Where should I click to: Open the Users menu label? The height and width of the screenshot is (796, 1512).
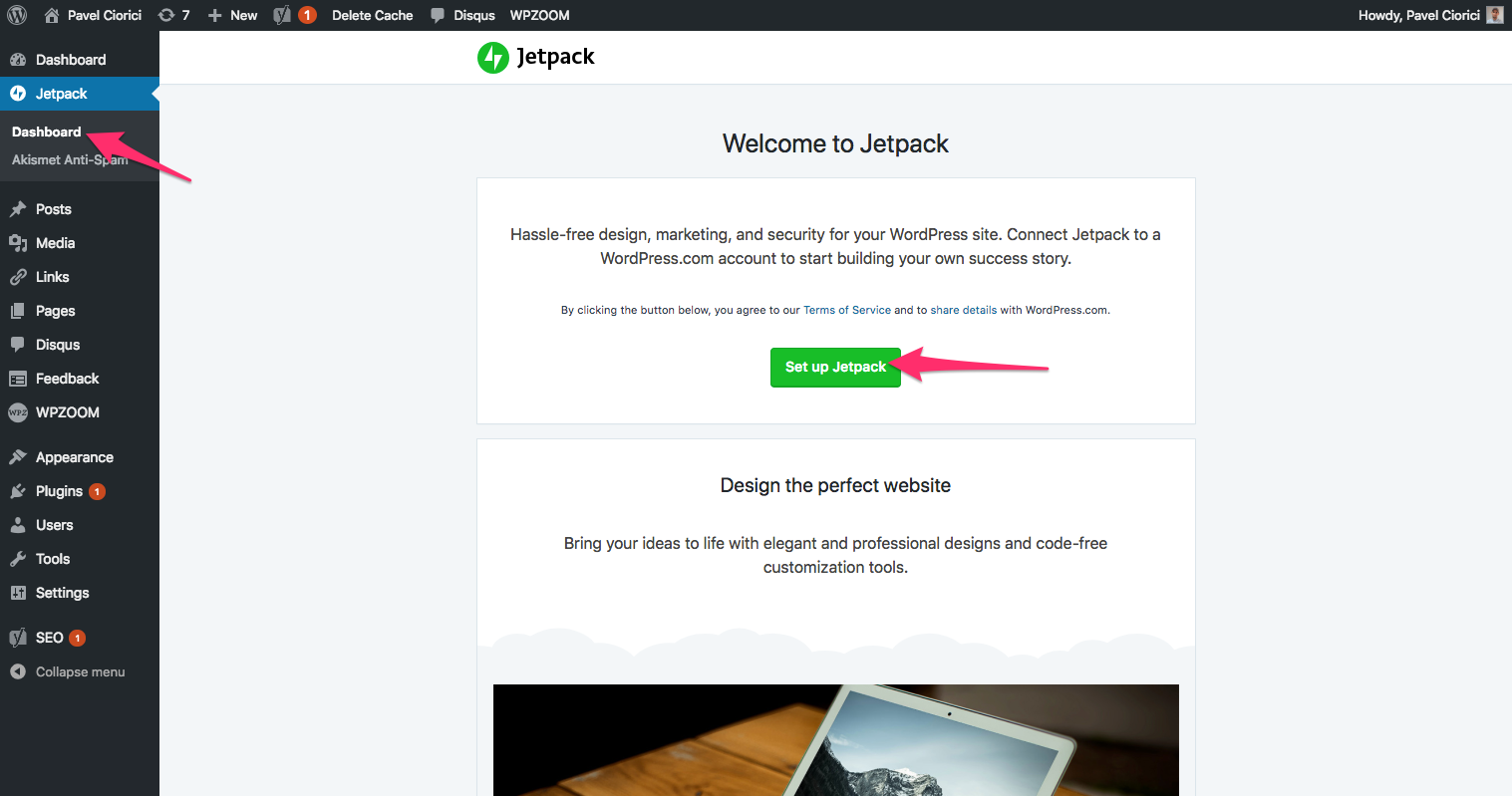(55, 525)
